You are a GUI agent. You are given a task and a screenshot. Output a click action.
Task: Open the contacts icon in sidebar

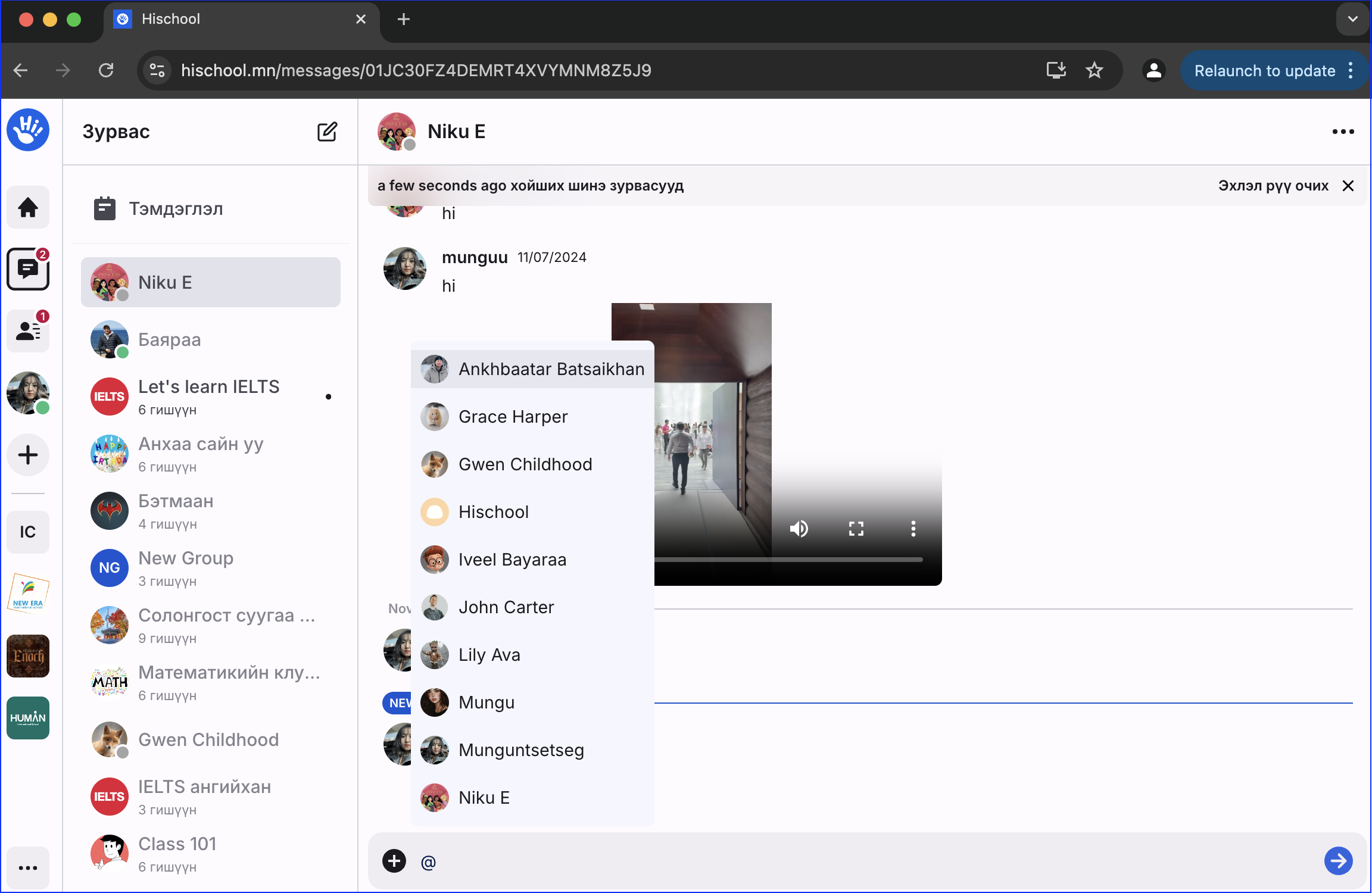pyautogui.click(x=27, y=331)
